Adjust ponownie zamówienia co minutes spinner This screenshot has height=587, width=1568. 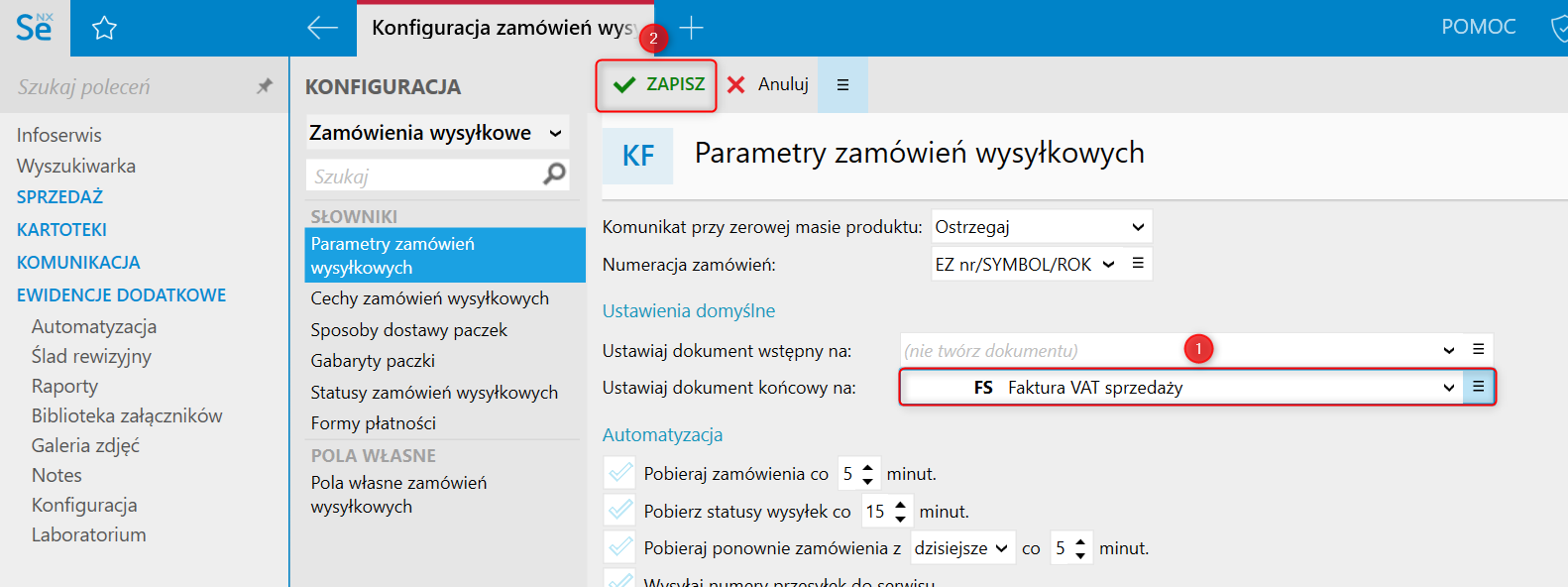(1080, 548)
